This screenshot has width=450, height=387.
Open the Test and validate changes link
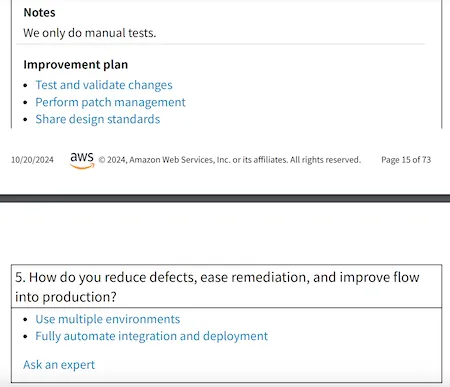(104, 85)
